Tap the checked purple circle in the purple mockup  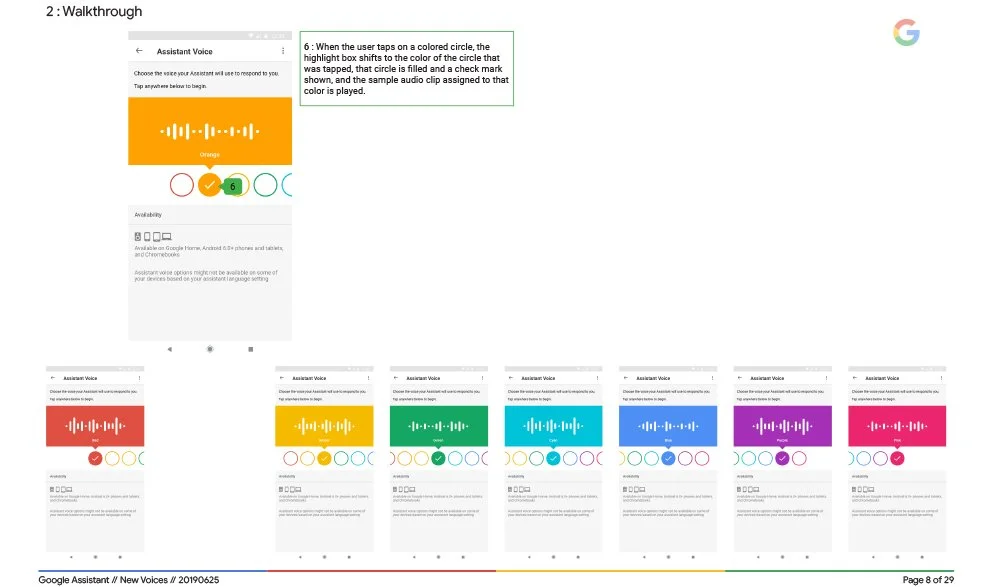(x=783, y=458)
